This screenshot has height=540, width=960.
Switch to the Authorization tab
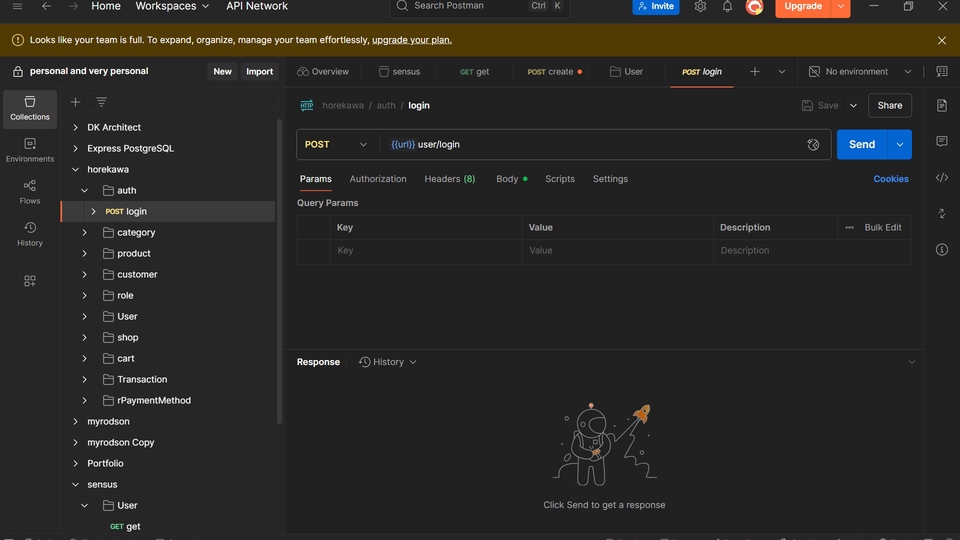[378, 179]
